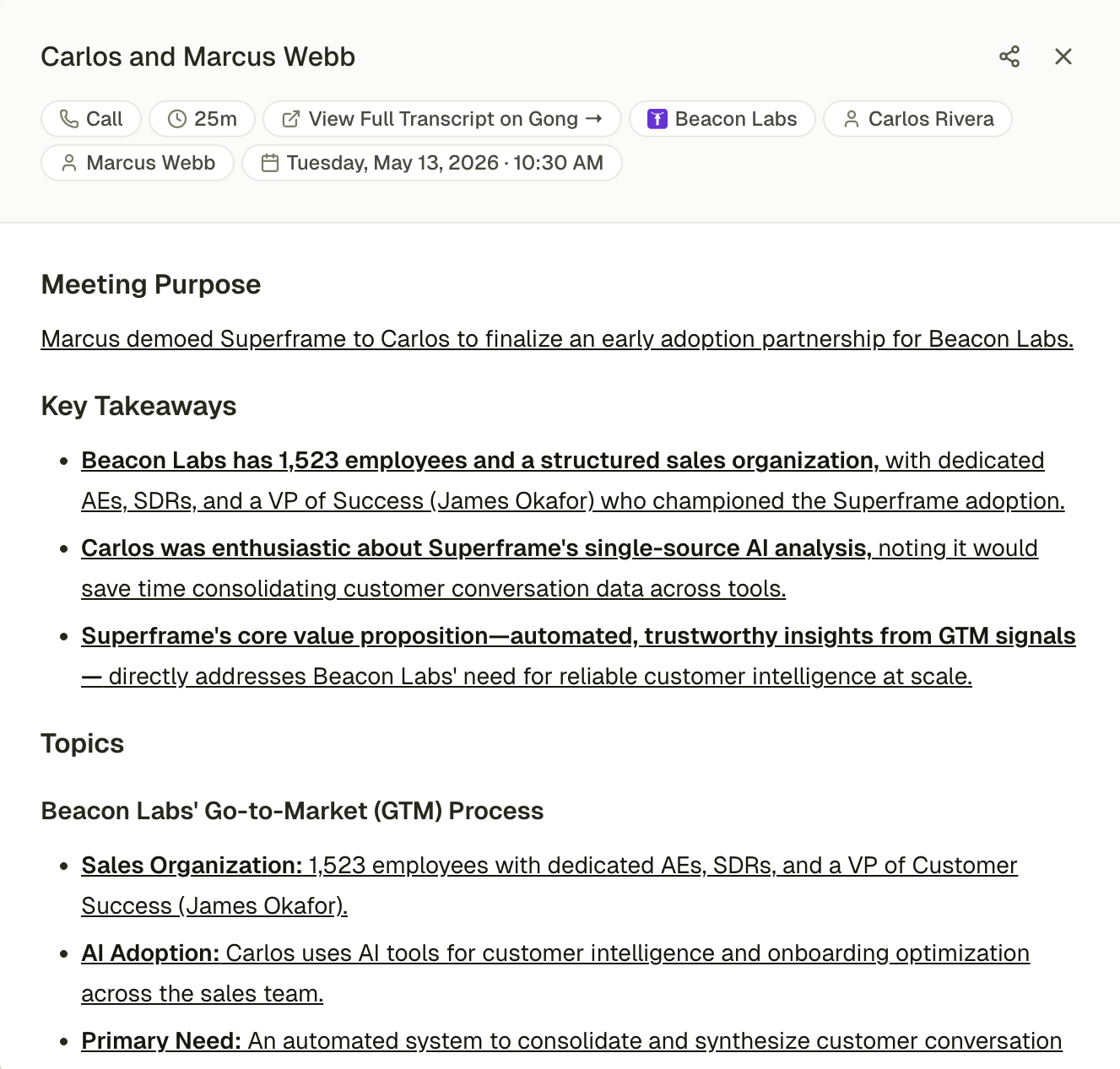Viewport: 1120px width, 1069px height.
Task: Click the person icon beside Carlos Rivera
Action: [x=852, y=119]
